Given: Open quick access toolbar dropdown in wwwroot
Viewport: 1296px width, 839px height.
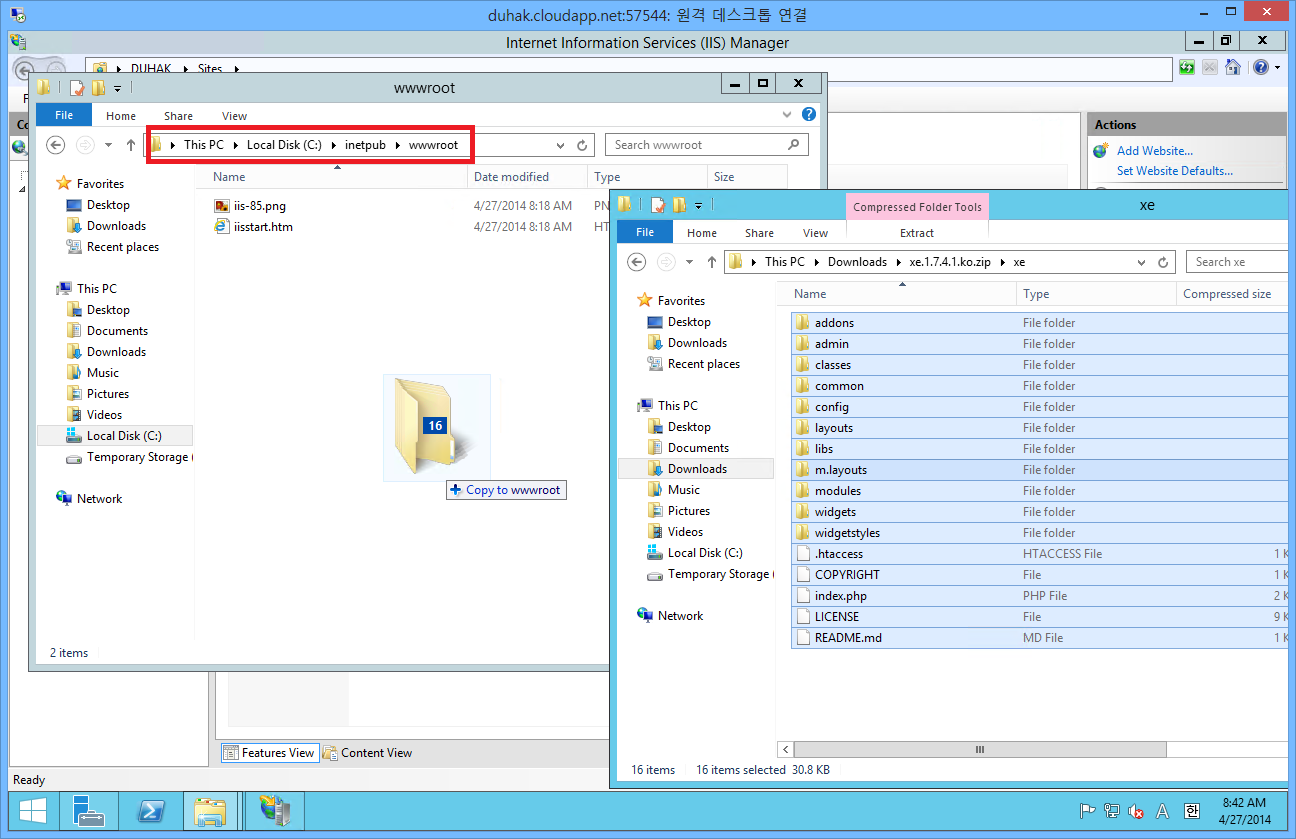Looking at the screenshot, I should [x=118, y=88].
